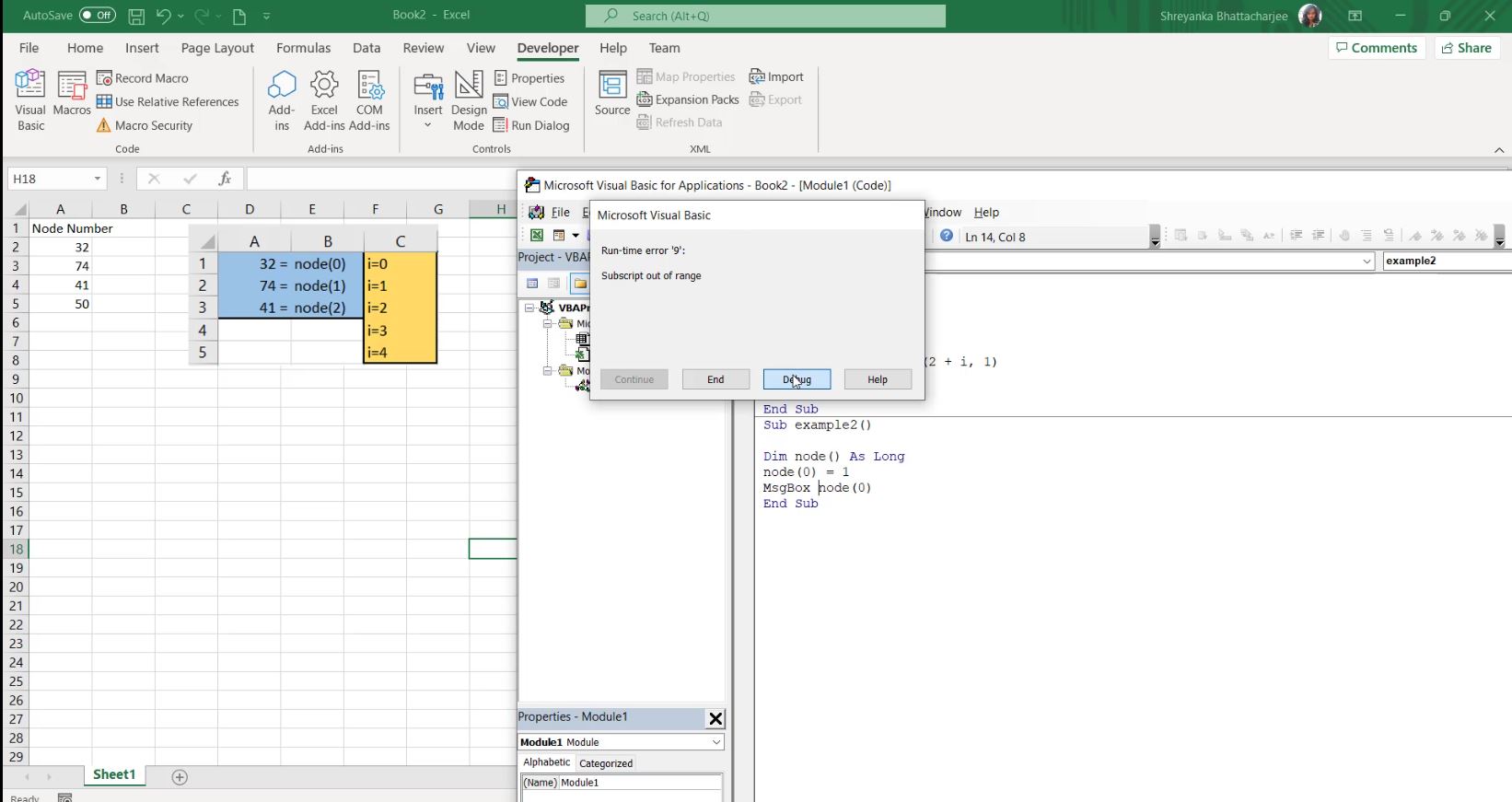Click View Code icon in Project pane
1512x802 pixels.
pos(532,283)
